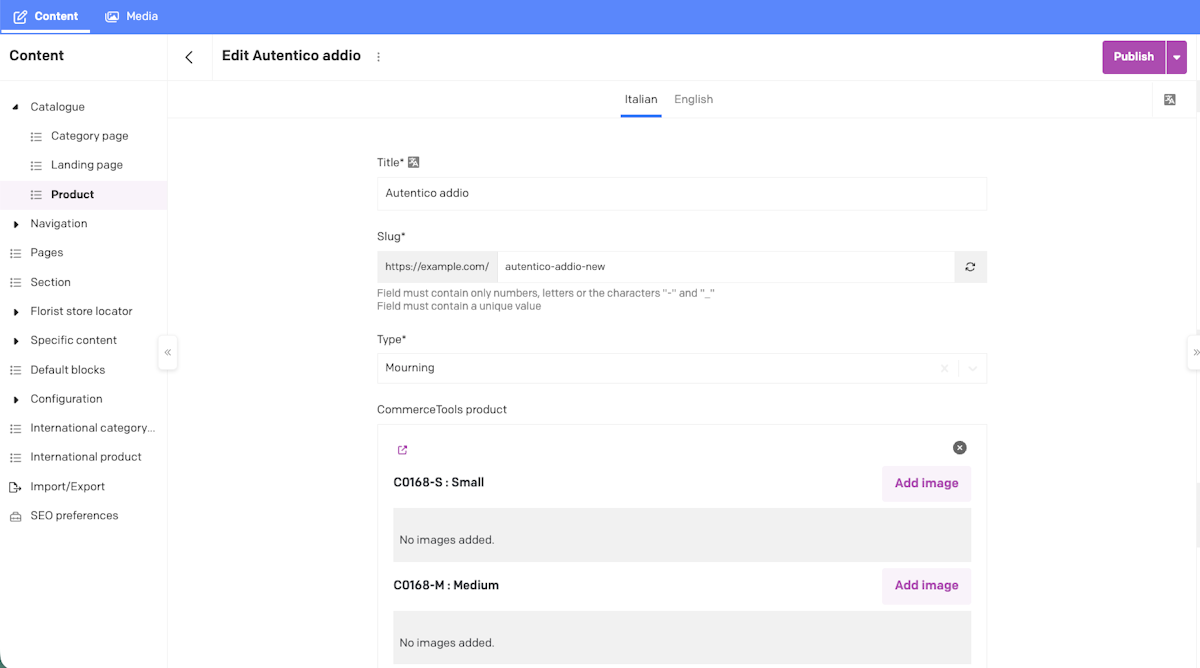1200x668 pixels.
Task: Remove the CommerceTools product with the X icon
Action: coord(959,448)
